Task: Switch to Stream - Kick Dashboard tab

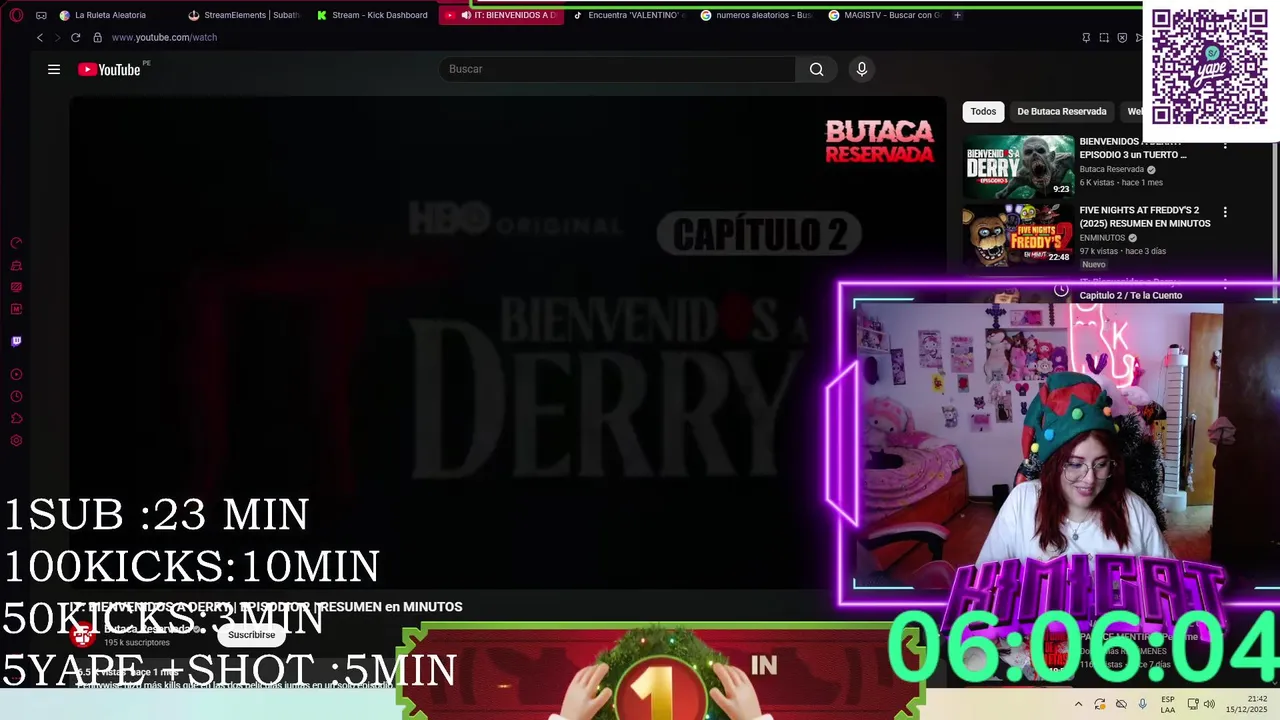Action: click(x=372, y=15)
